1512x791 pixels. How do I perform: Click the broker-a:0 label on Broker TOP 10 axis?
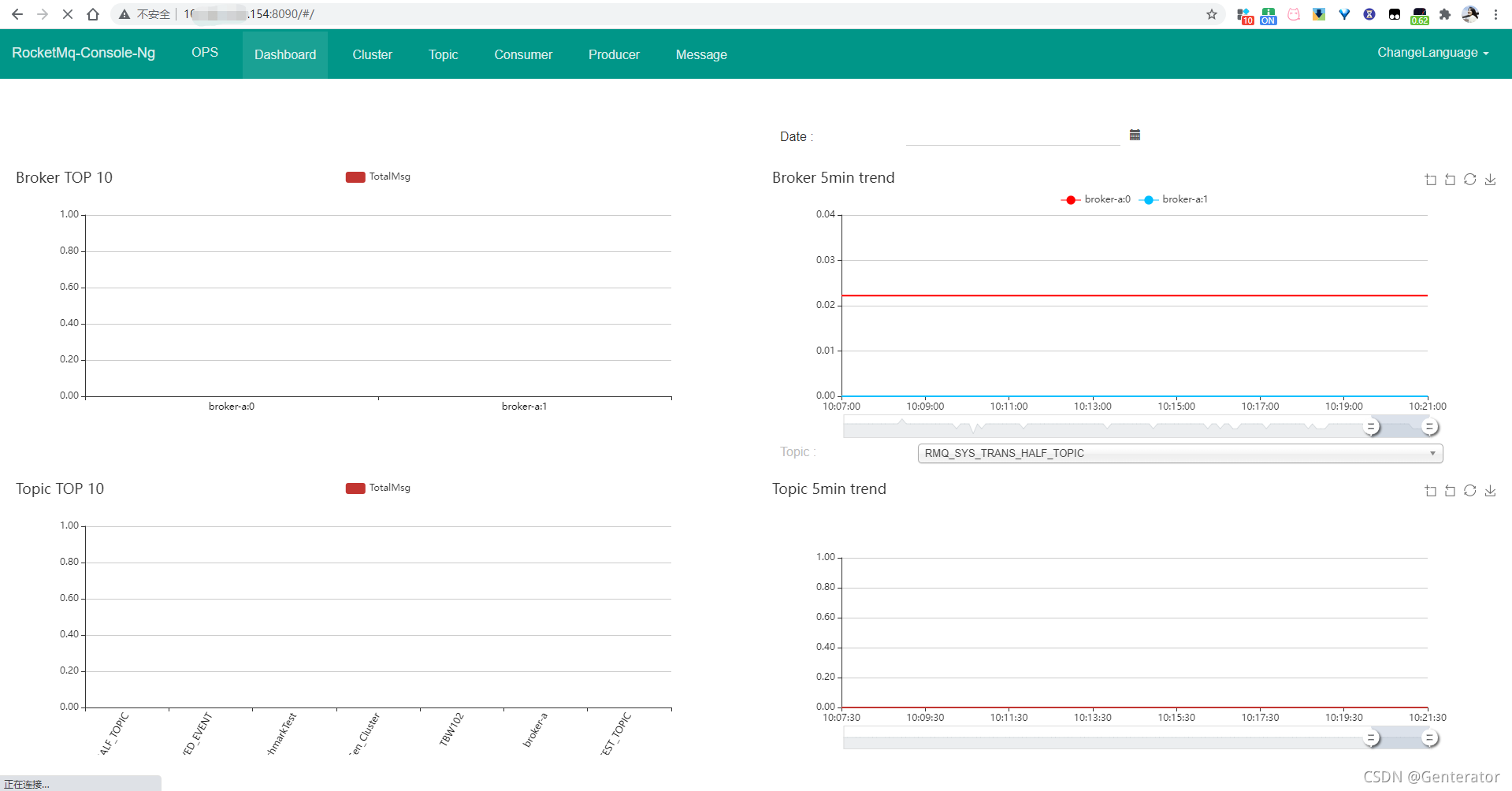[232, 407]
